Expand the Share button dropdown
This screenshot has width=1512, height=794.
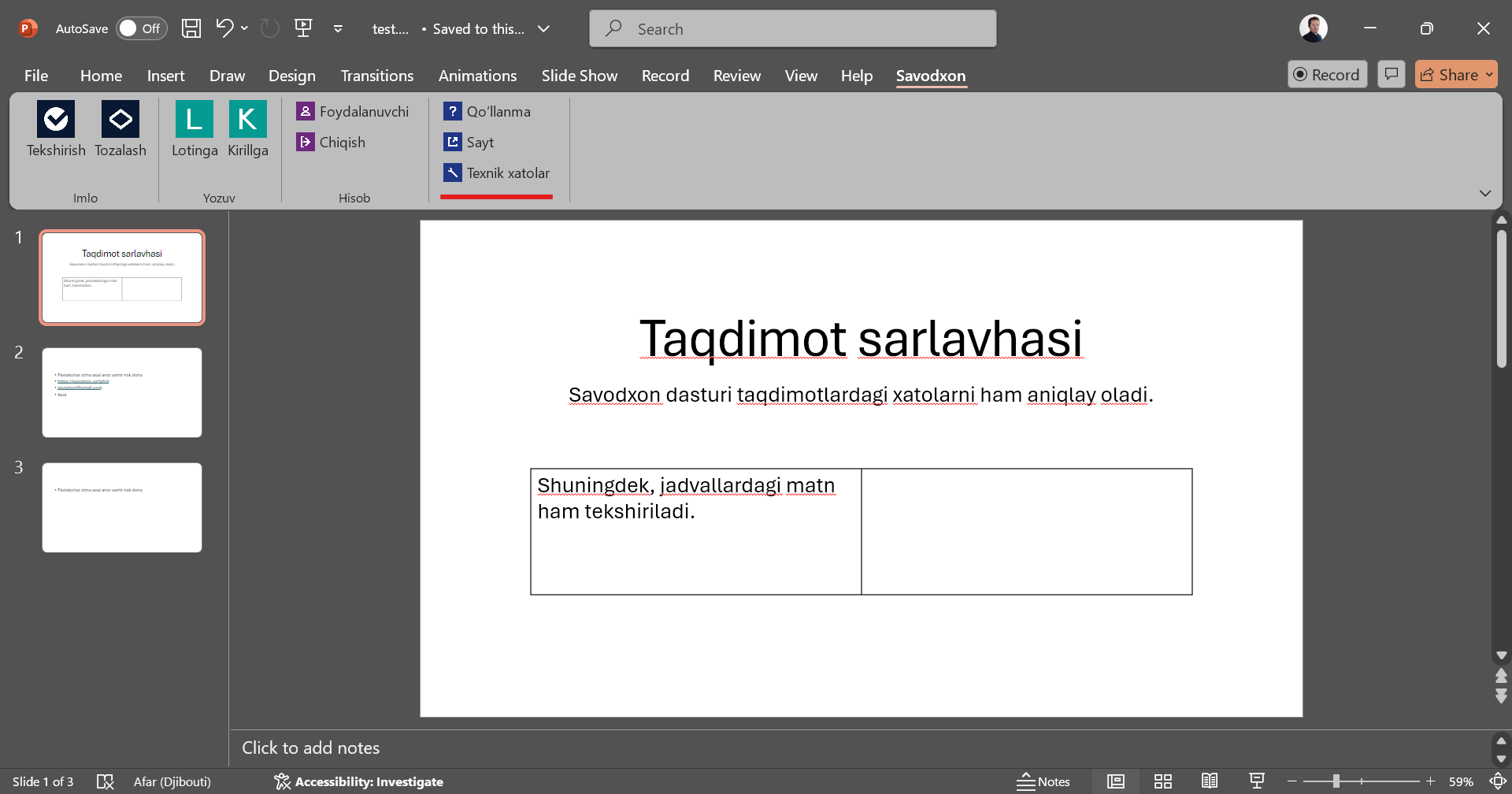coord(1489,75)
